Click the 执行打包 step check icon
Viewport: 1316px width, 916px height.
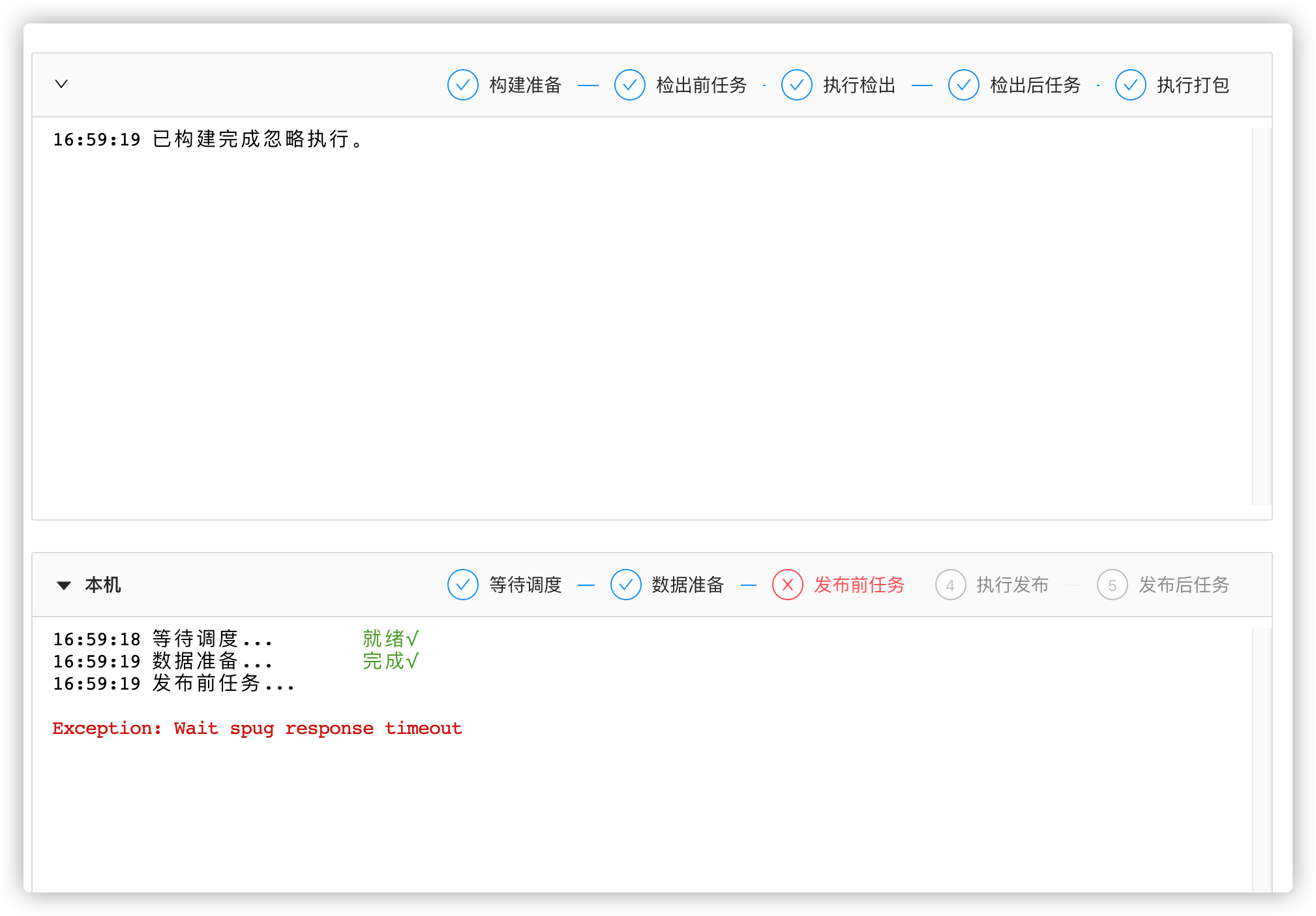(1131, 85)
